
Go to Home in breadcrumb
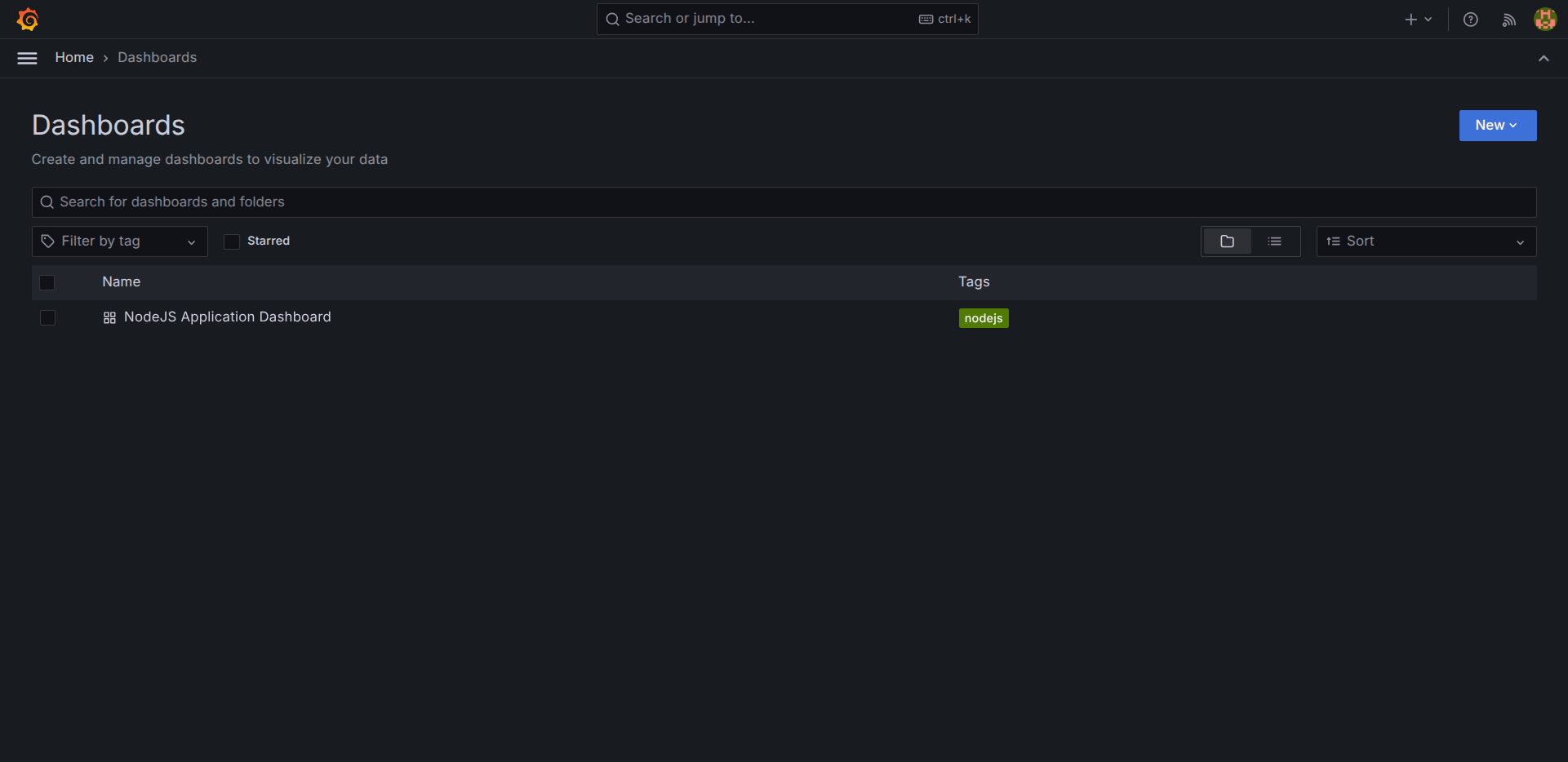tap(74, 58)
